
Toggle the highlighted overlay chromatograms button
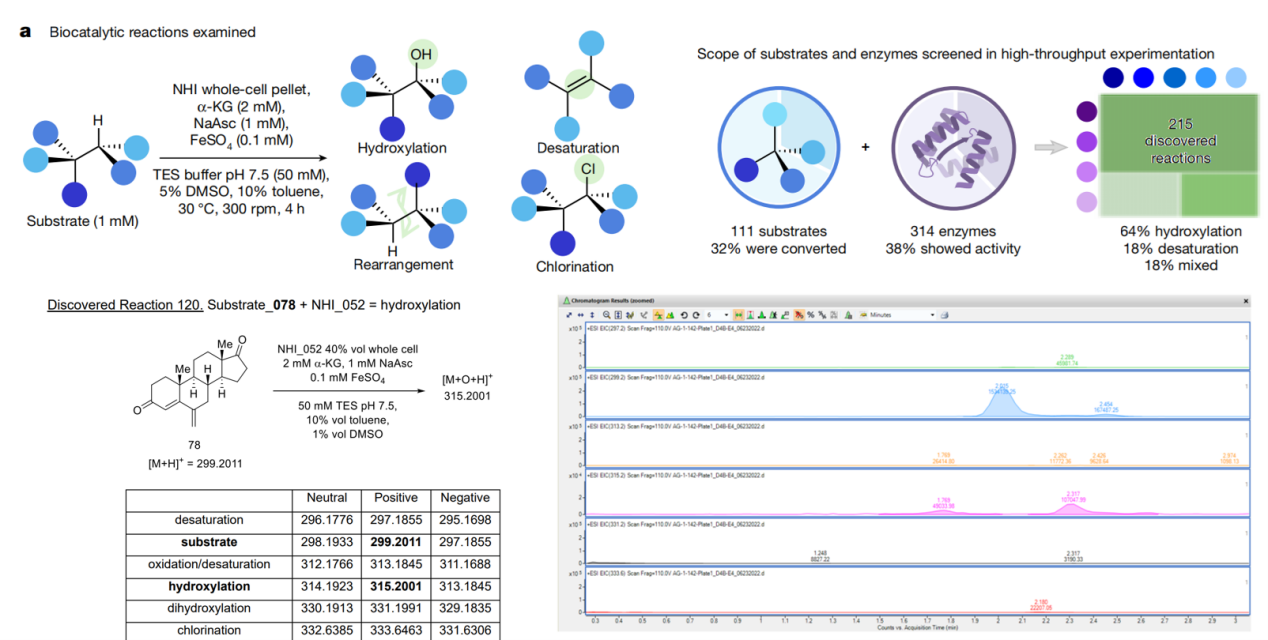click(659, 315)
